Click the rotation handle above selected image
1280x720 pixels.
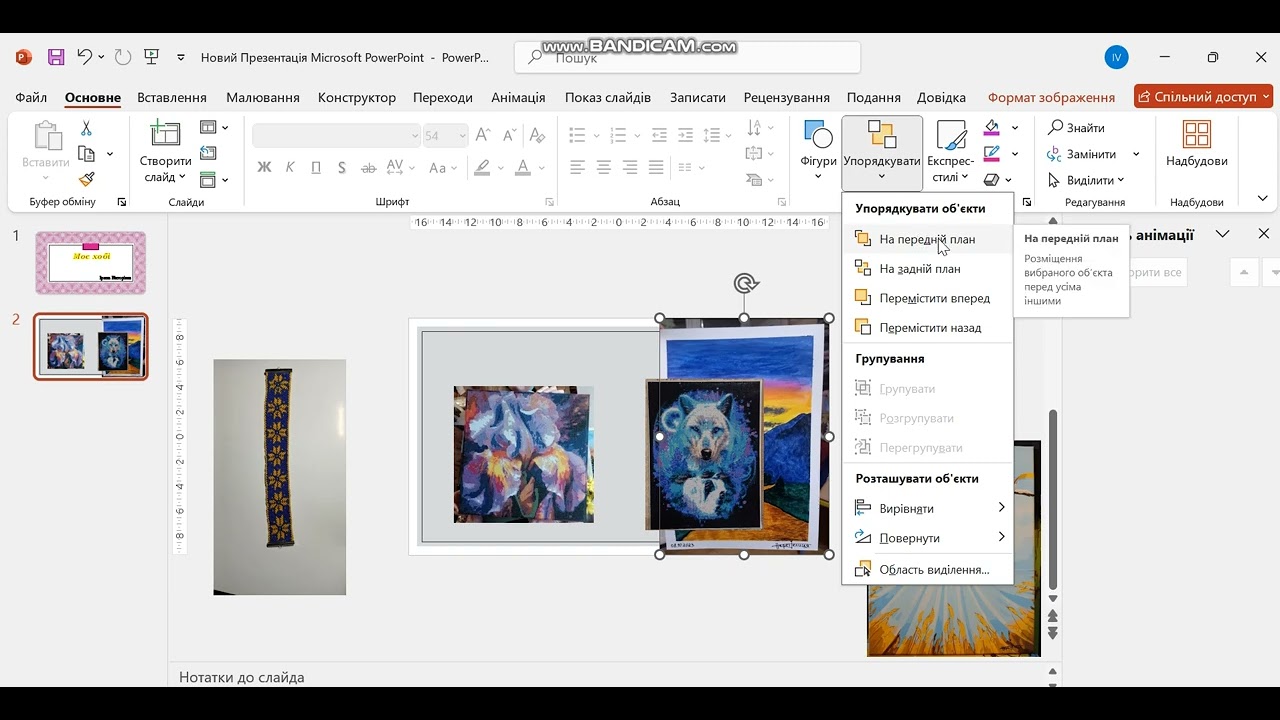(x=745, y=283)
